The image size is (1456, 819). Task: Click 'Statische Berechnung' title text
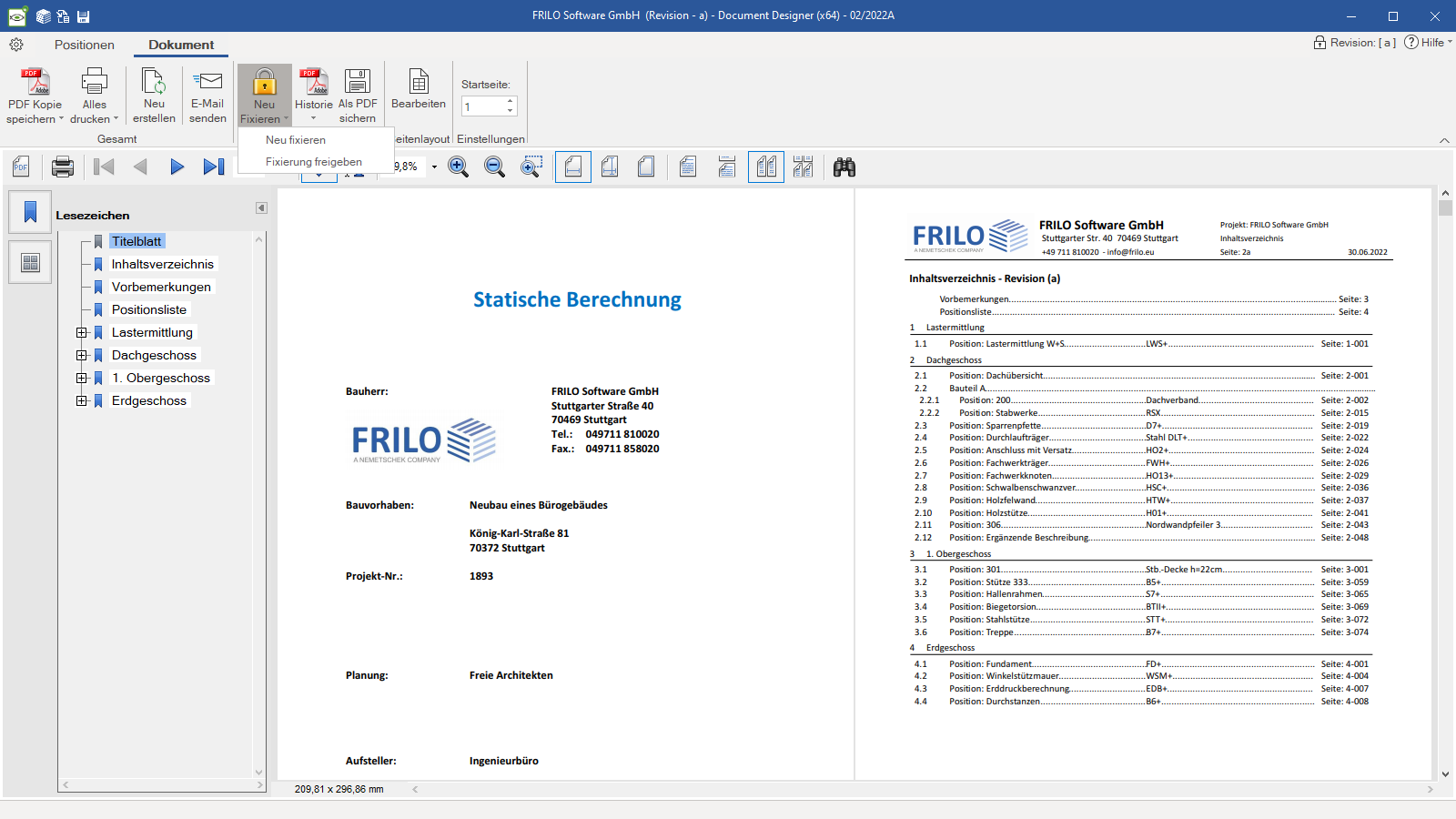(577, 299)
